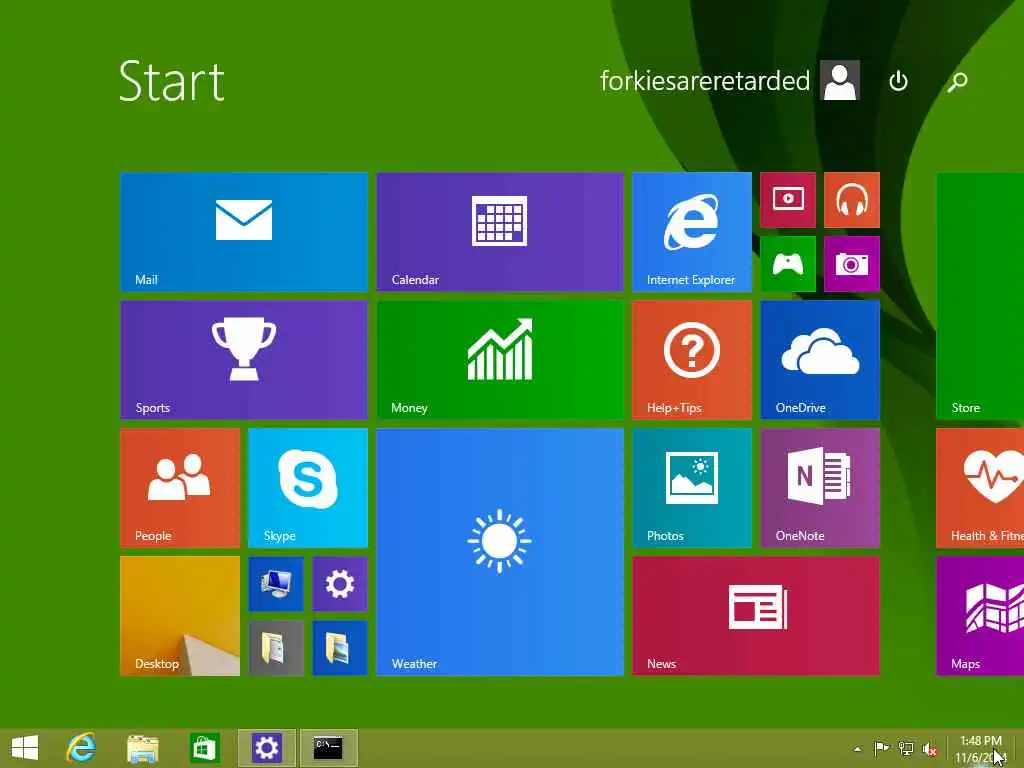Open the Maps tile
Screen dimensions: 1024x768
980,616
